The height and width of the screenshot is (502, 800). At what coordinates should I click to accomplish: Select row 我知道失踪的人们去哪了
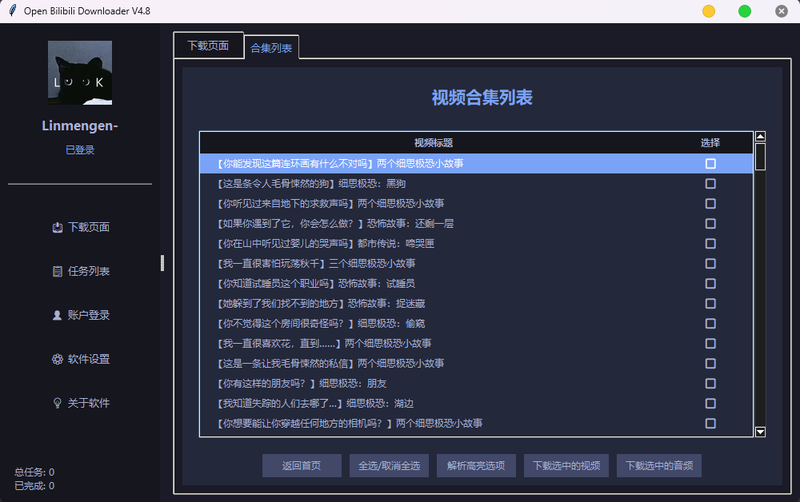(x=476, y=404)
